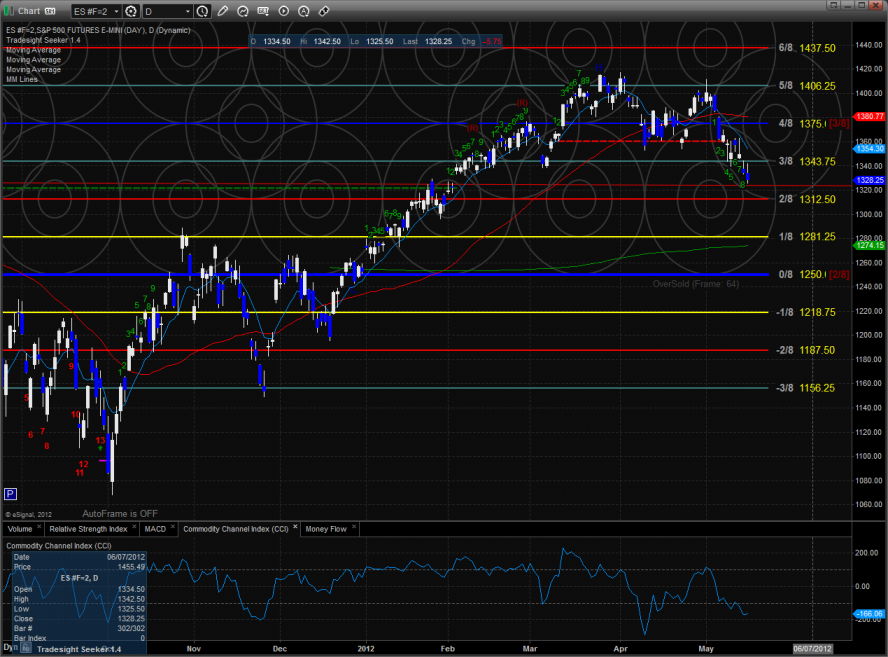Toggle the SCI badge next to Chart
The height and width of the screenshot is (657, 888).
50,12
